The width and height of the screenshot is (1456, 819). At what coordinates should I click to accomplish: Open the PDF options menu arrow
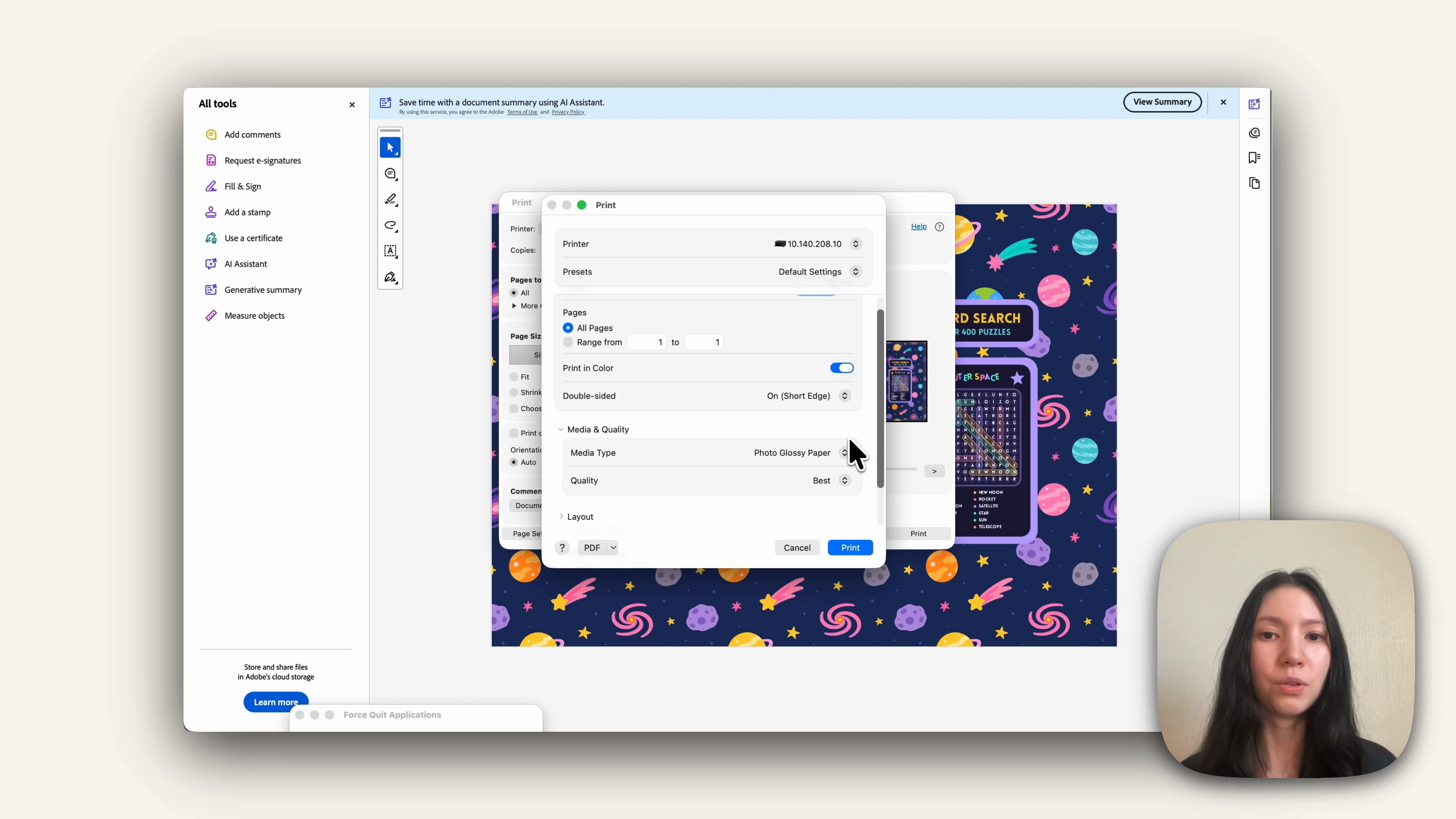pyautogui.click(x=613, y=548)
